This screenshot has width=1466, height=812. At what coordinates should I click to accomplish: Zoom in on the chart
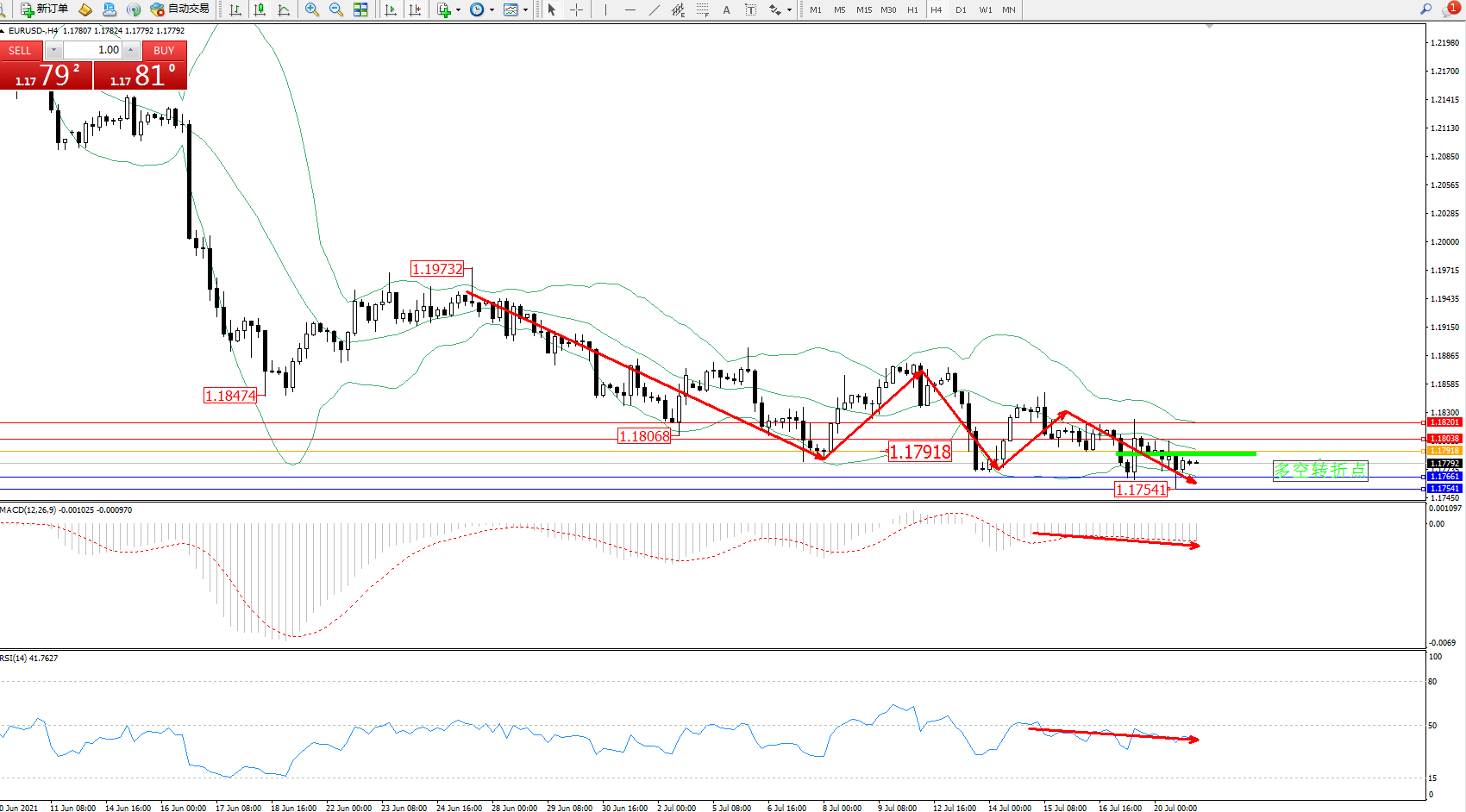312,9
